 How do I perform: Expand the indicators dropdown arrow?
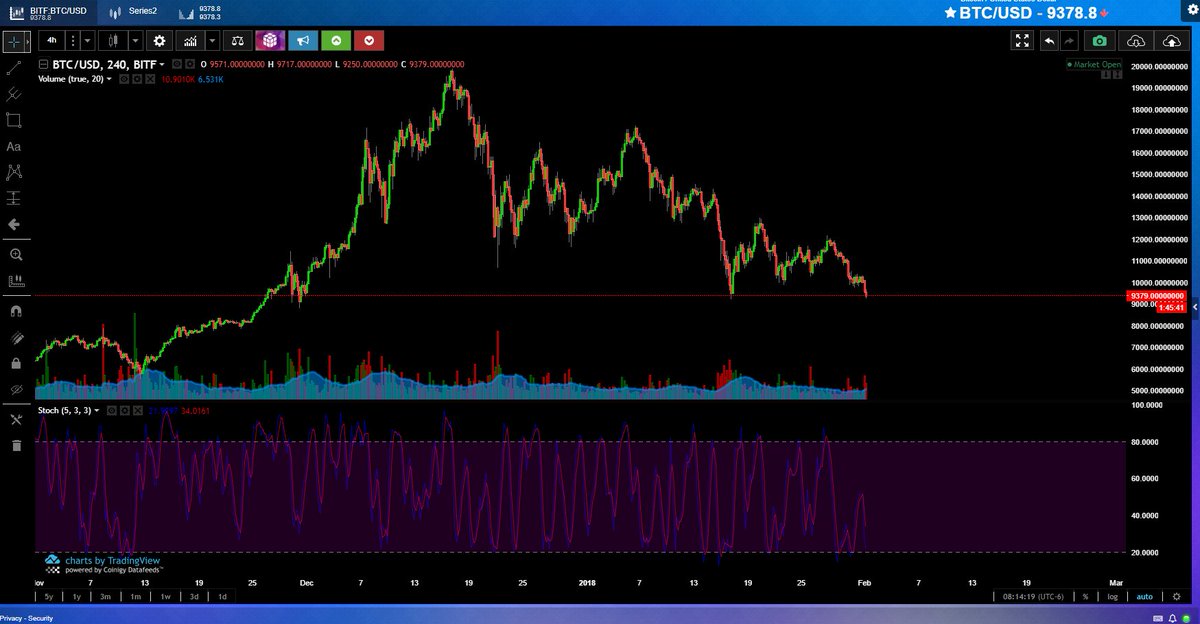pos(211,41)
